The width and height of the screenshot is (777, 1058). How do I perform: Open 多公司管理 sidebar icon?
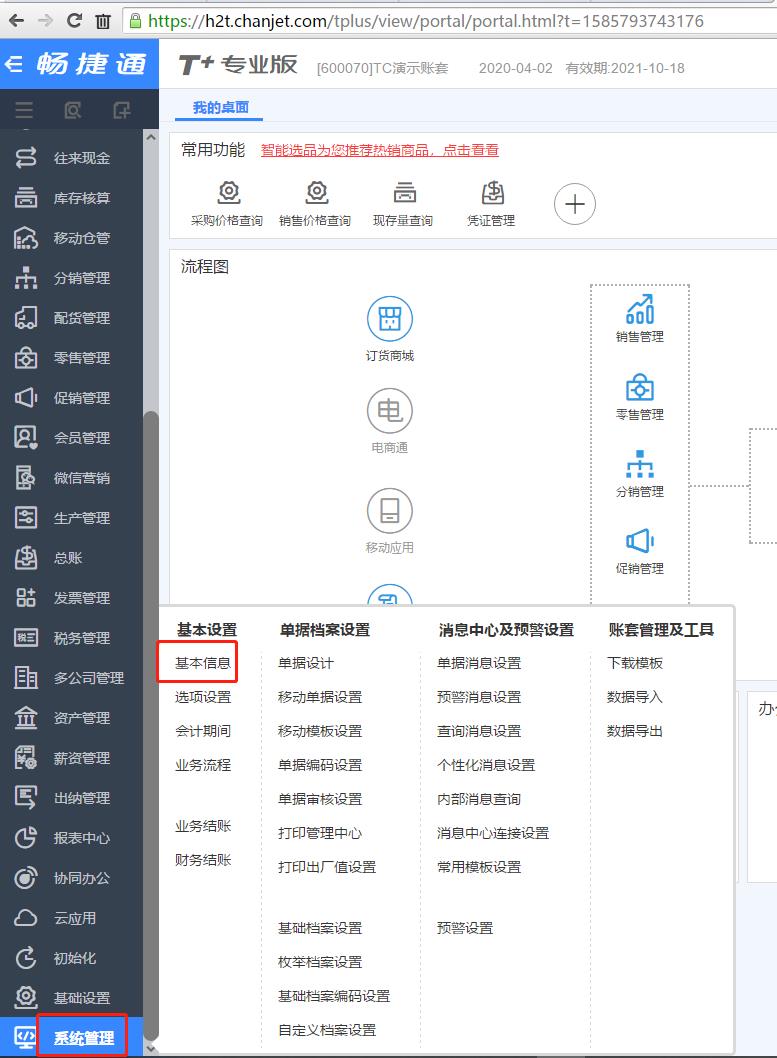[26, 677]
